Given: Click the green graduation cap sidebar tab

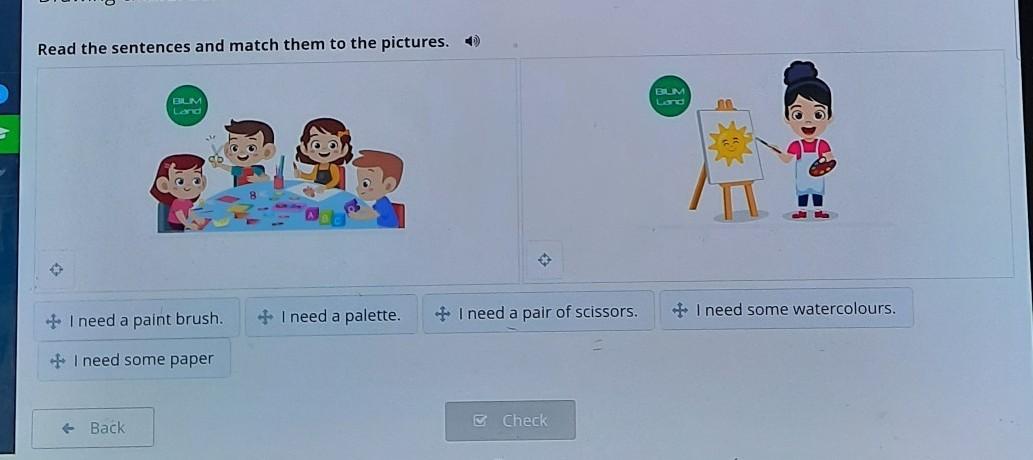Looking at the screenshot, I should 8,134.
